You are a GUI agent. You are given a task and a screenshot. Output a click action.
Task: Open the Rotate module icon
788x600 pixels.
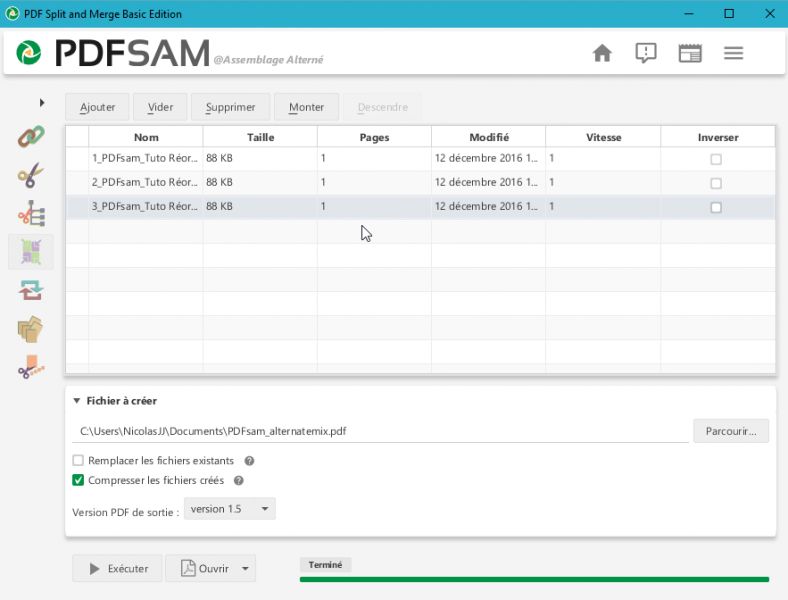click(x=31, y=290)
